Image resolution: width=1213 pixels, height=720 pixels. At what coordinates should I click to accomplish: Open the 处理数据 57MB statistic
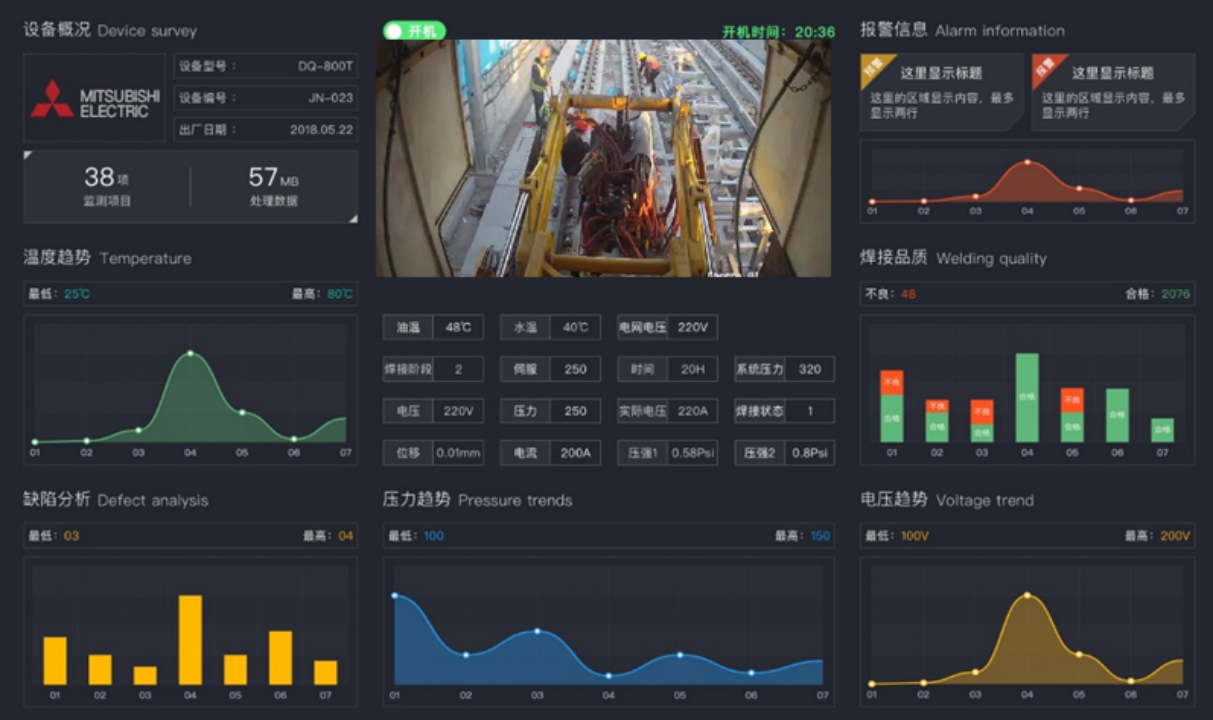[x=273, y=186]
